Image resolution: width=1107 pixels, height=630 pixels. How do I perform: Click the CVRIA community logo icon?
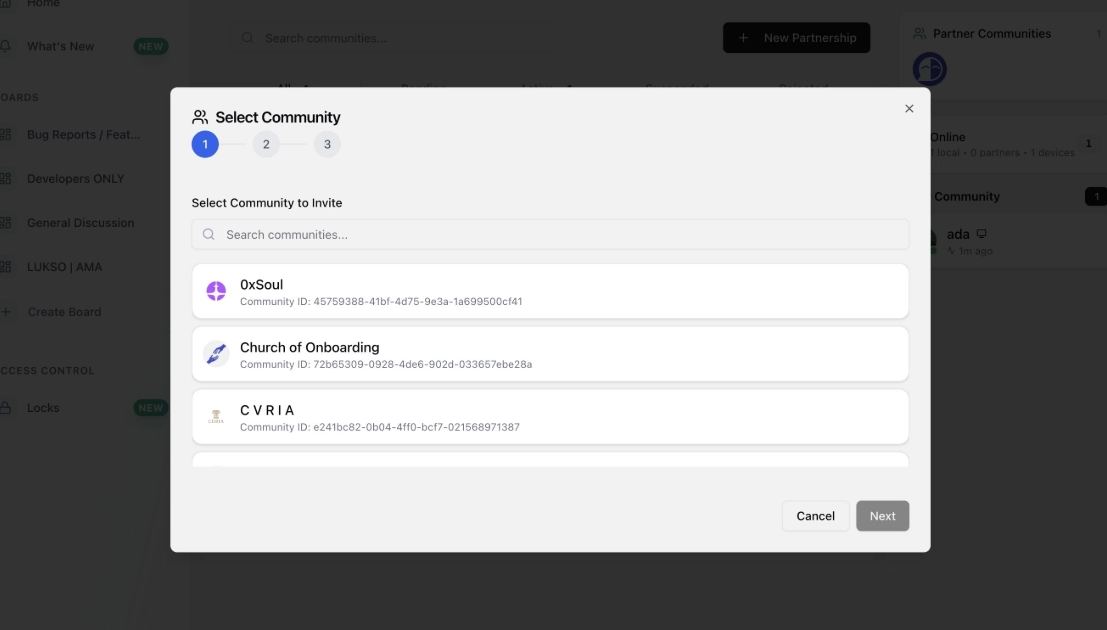pos(216,417)
